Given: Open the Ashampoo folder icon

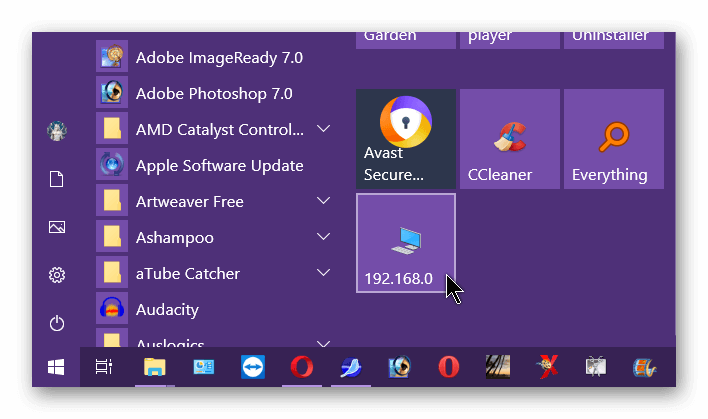Looking at the screenshot, I should click(112, 237).
